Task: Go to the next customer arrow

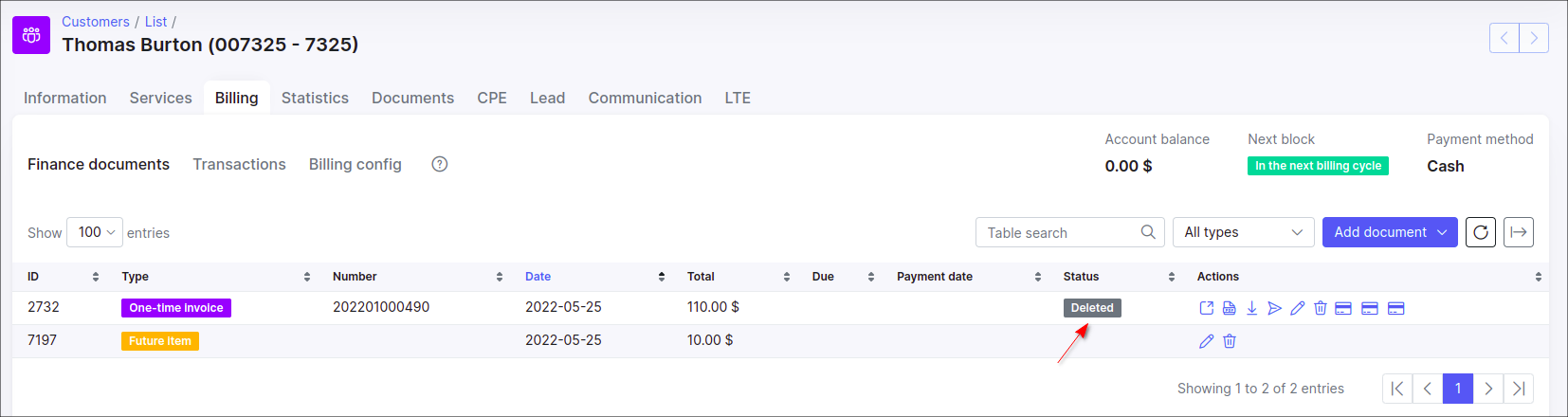Action: [1533, 38]
